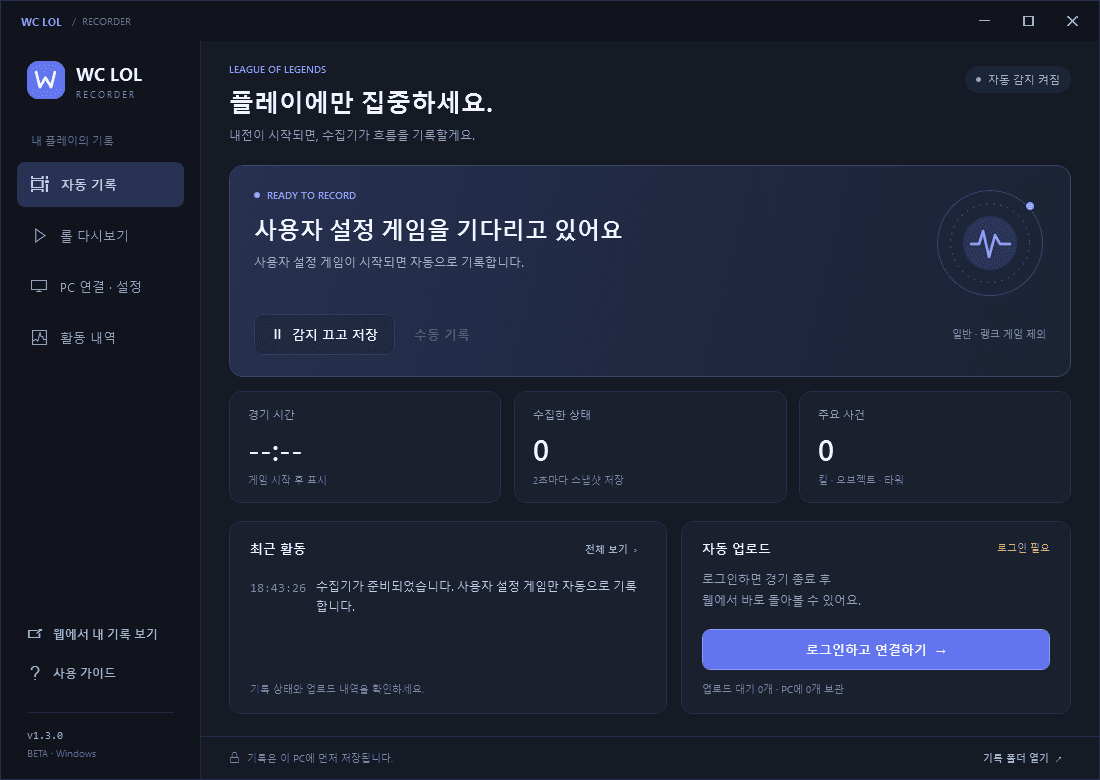
Task: Click the 자동 업로드 panel title
Action: [x=736, y=549]
